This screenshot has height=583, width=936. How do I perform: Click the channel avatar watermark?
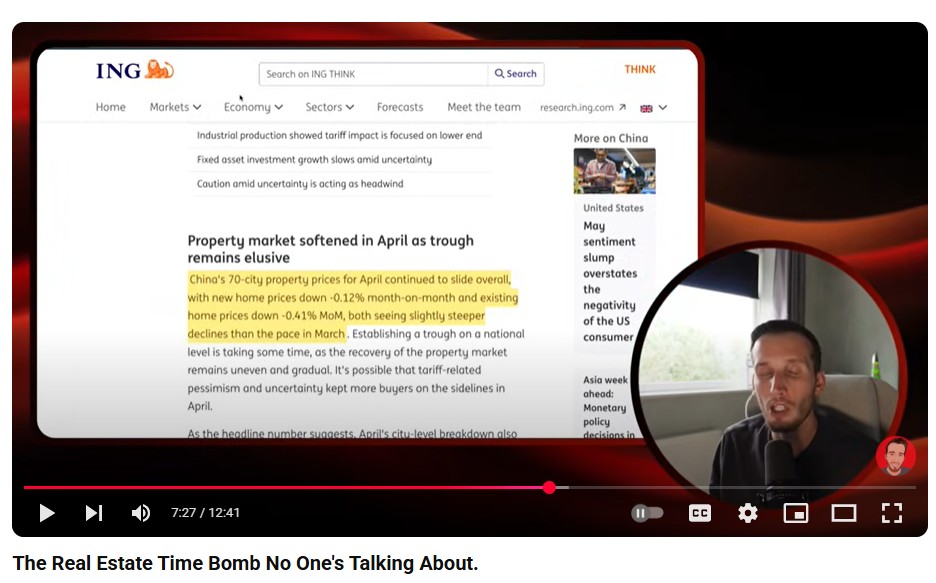pos(895,456)
